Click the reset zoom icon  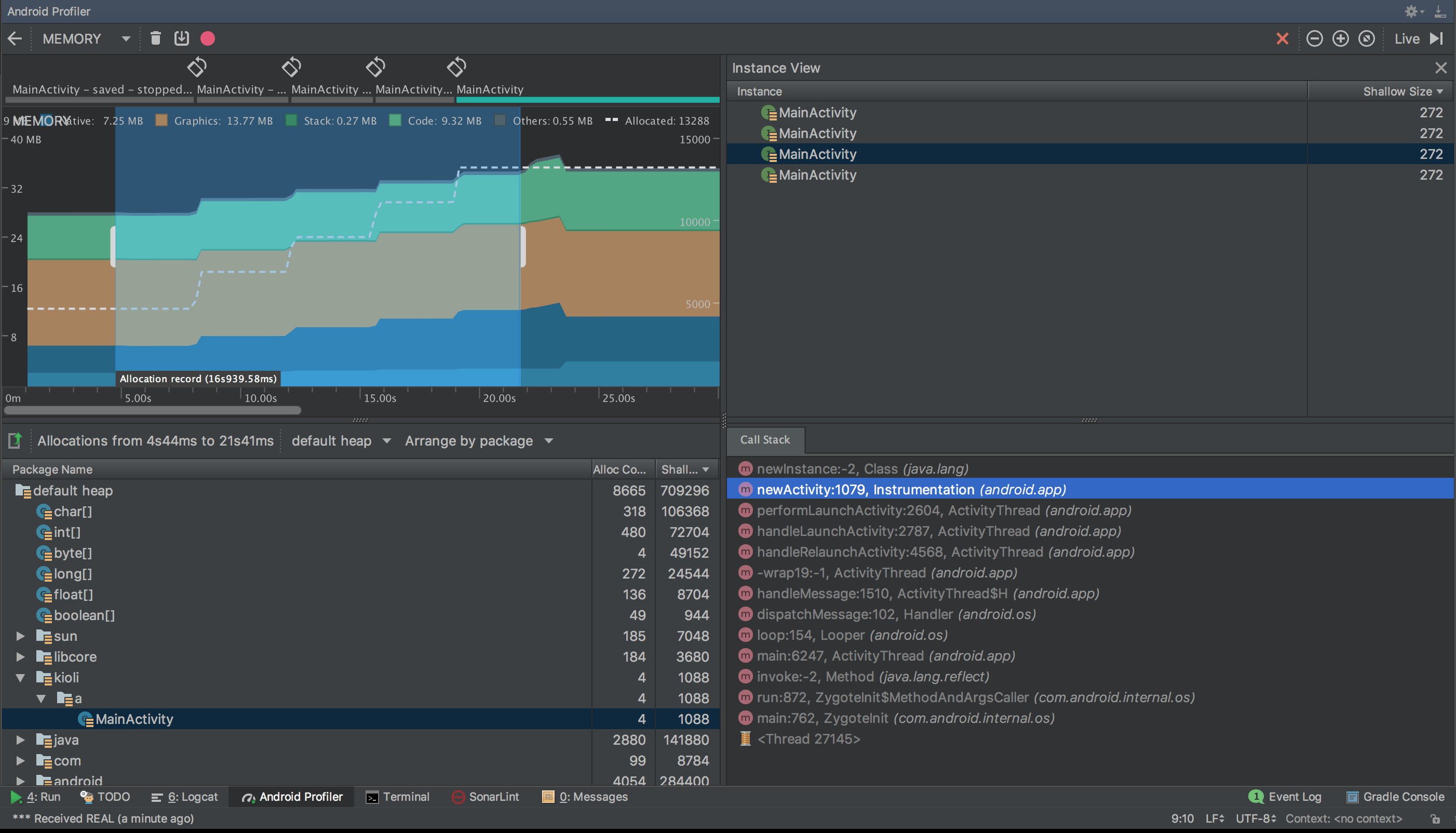pos(1367,38)
